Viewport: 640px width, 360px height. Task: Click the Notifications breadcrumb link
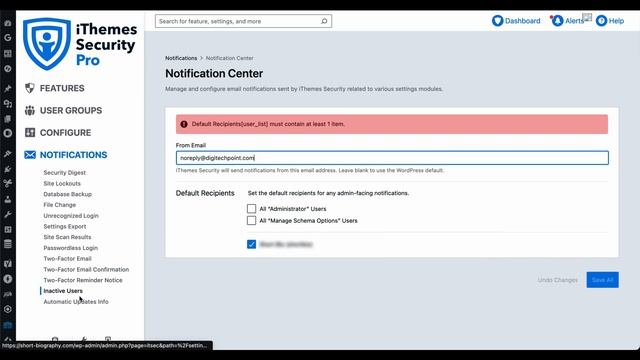coord(181,58)
